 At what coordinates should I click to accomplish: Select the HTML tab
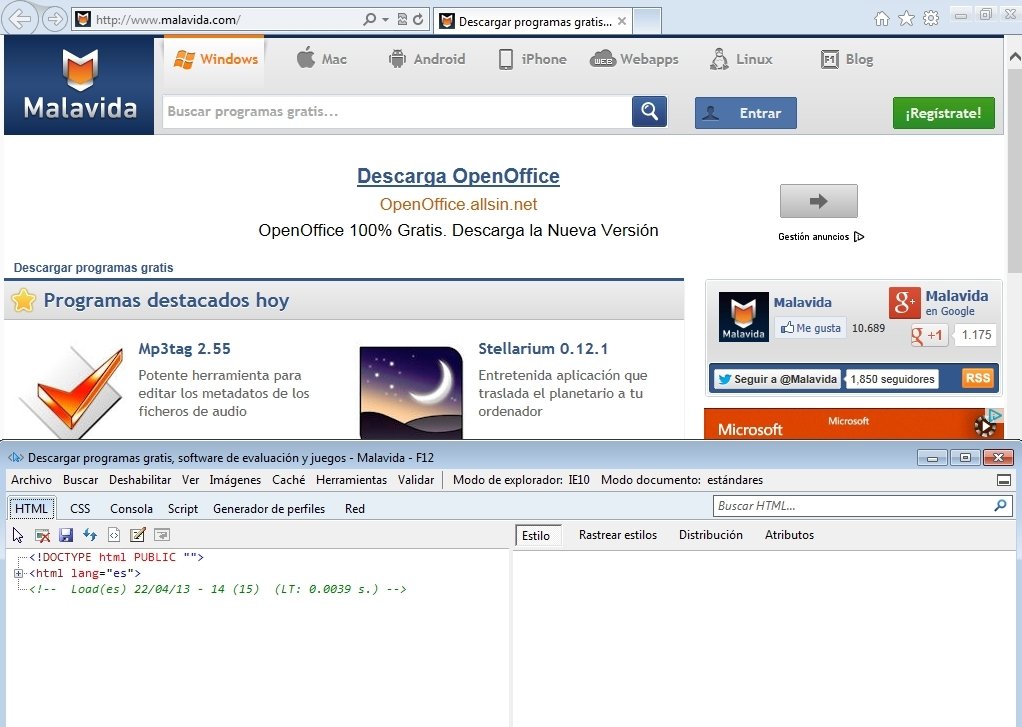31,509
